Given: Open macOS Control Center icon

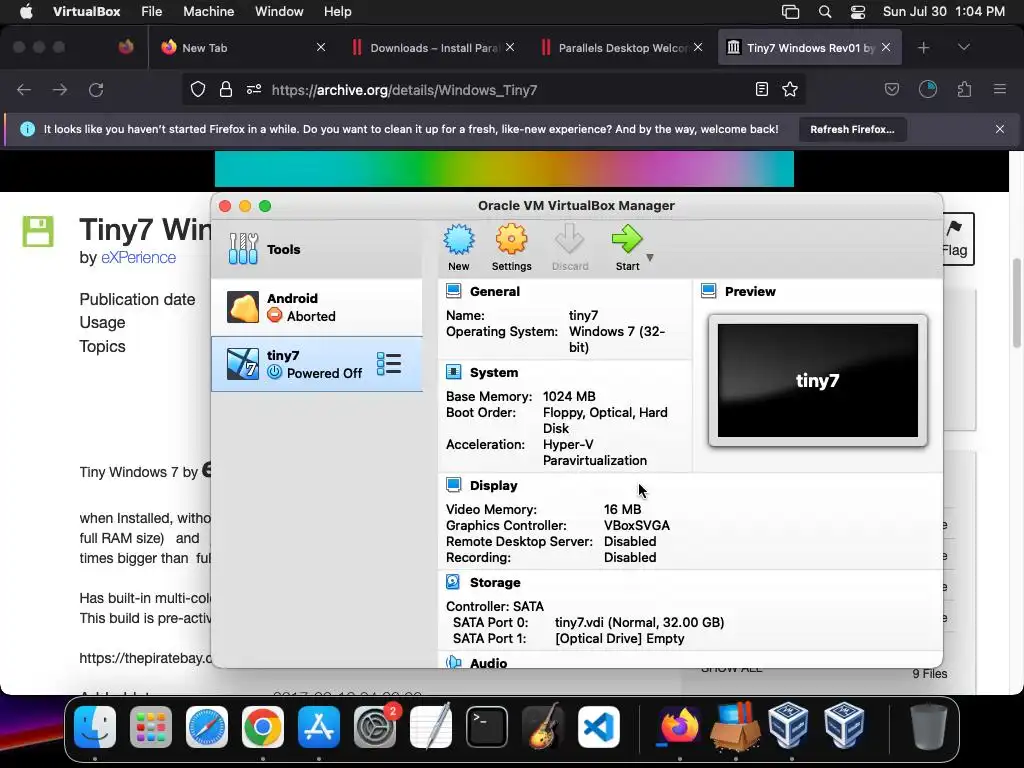Looking at the screenshot, I should [857, 12].
